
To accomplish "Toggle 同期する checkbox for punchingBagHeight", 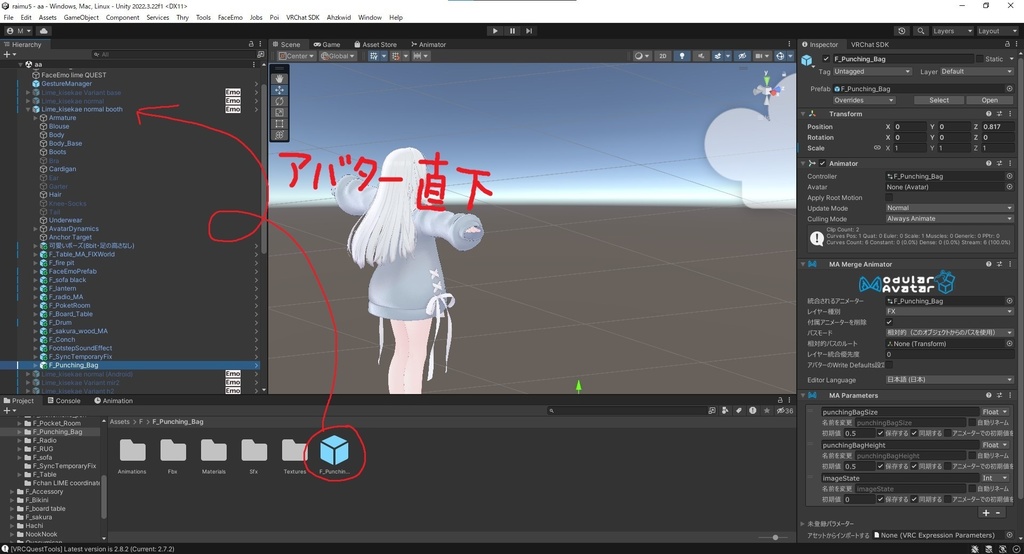I will (914, 466).
